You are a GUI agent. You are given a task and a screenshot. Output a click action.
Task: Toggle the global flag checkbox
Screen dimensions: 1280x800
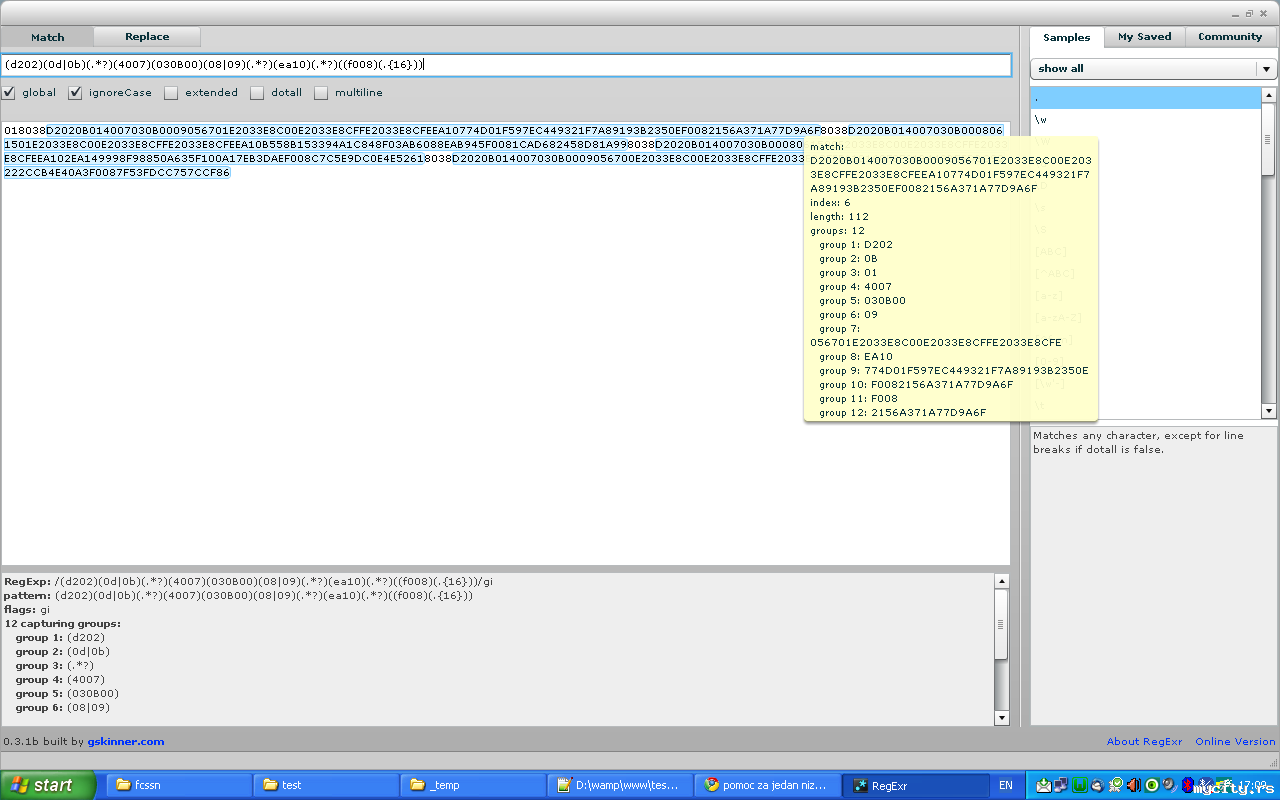pyautogui.click(x=9, y=93)
